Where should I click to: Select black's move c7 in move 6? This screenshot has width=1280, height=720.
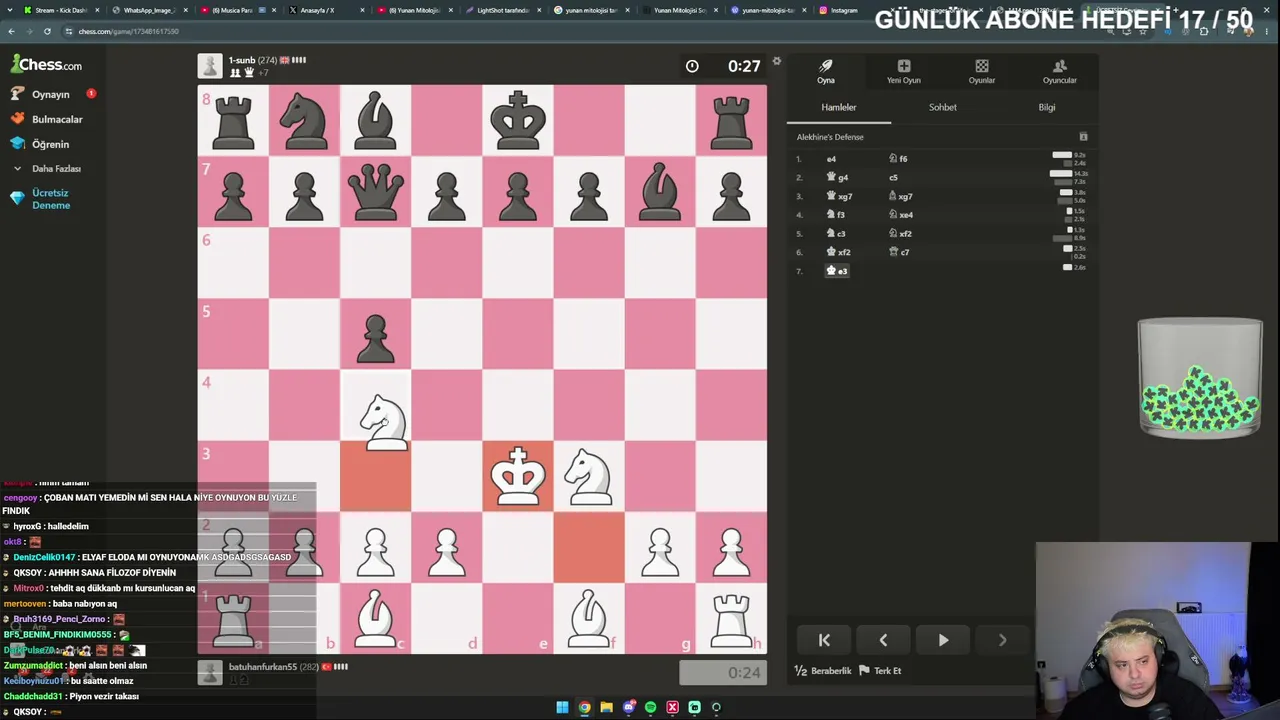899,252
